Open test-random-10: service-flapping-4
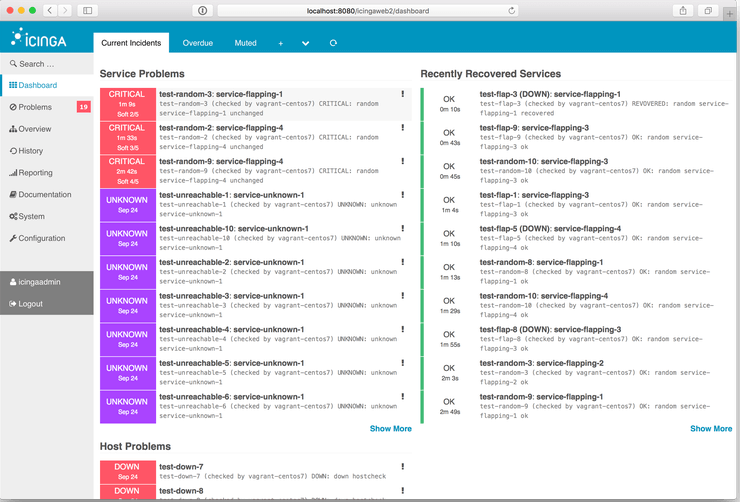Image resolution: width=740 pixels, height=502 pixels. (x=544, y=296)
